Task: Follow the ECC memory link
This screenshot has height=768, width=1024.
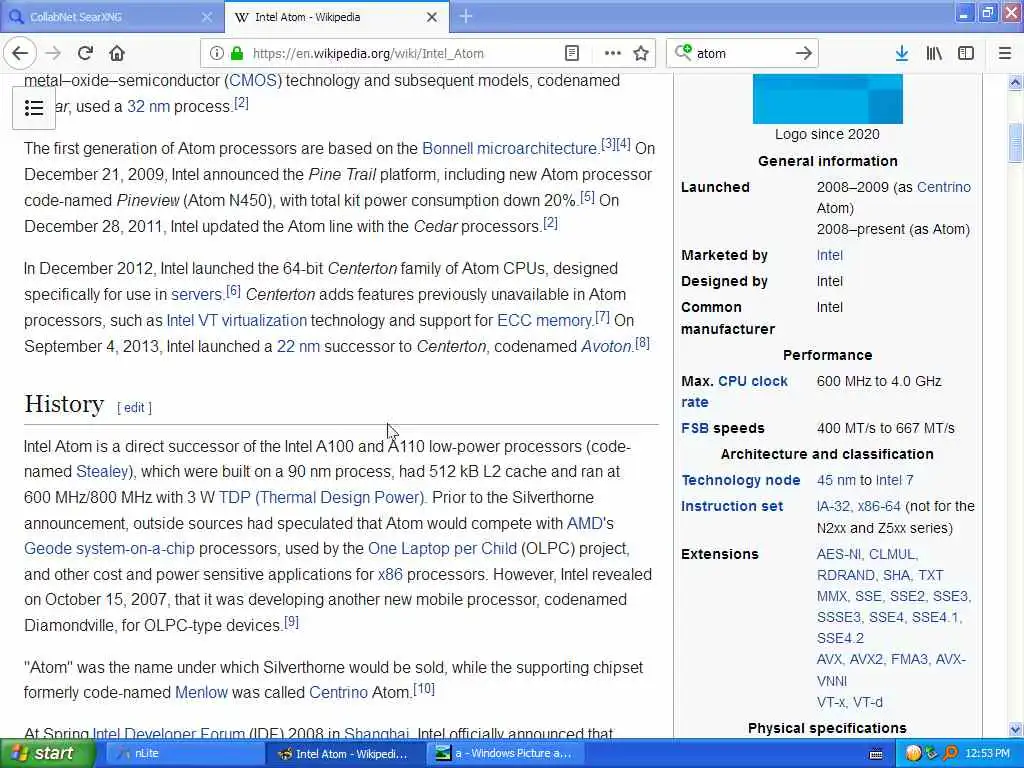Action: [544, 321]
